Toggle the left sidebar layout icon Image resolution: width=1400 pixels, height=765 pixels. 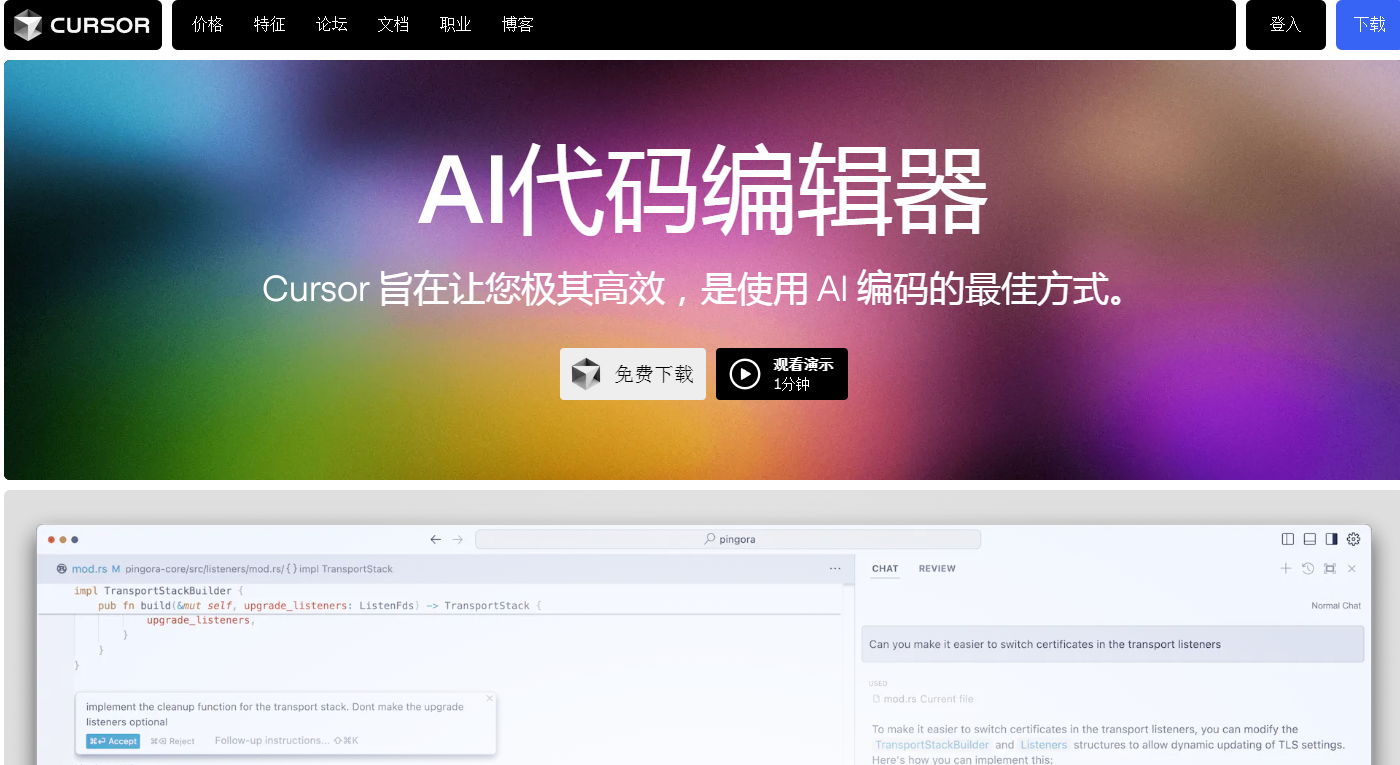pyautogui.click(x=1288, y=539)
